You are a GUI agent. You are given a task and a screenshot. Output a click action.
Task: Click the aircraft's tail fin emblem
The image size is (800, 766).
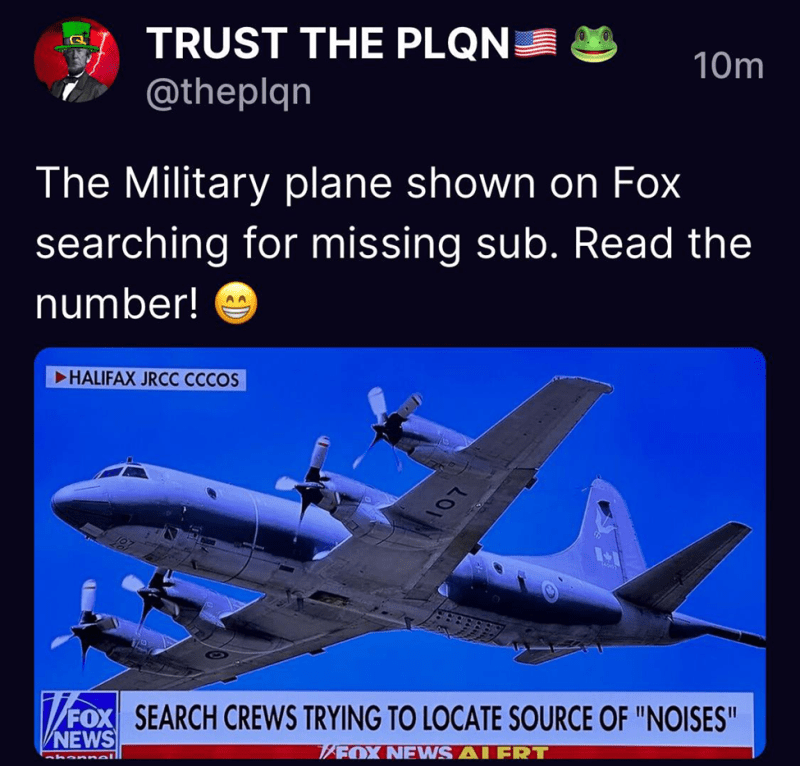tap(603, 518)
